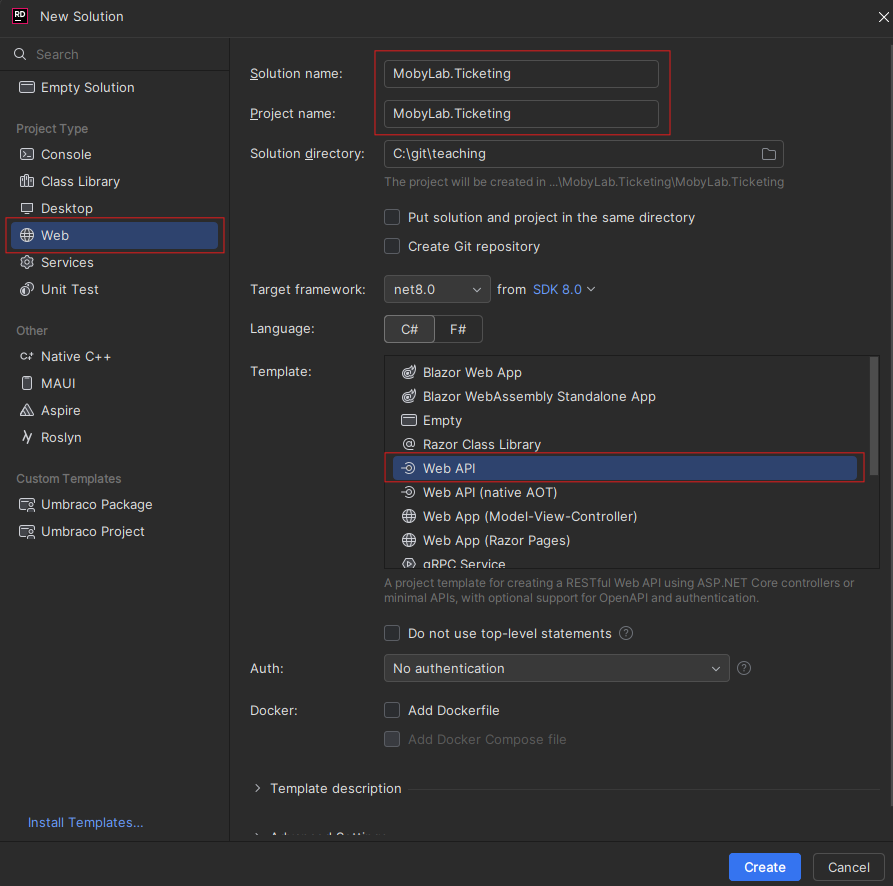Pick the Blazor Web App template

(472, 372)
